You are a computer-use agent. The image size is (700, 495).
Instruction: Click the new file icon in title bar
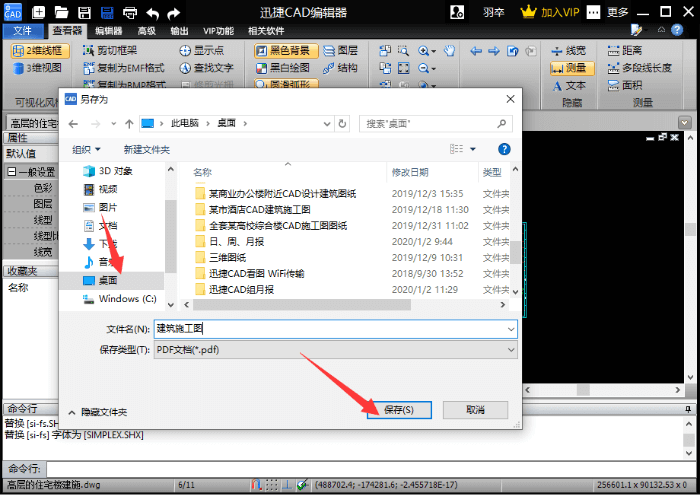[38, 12]
